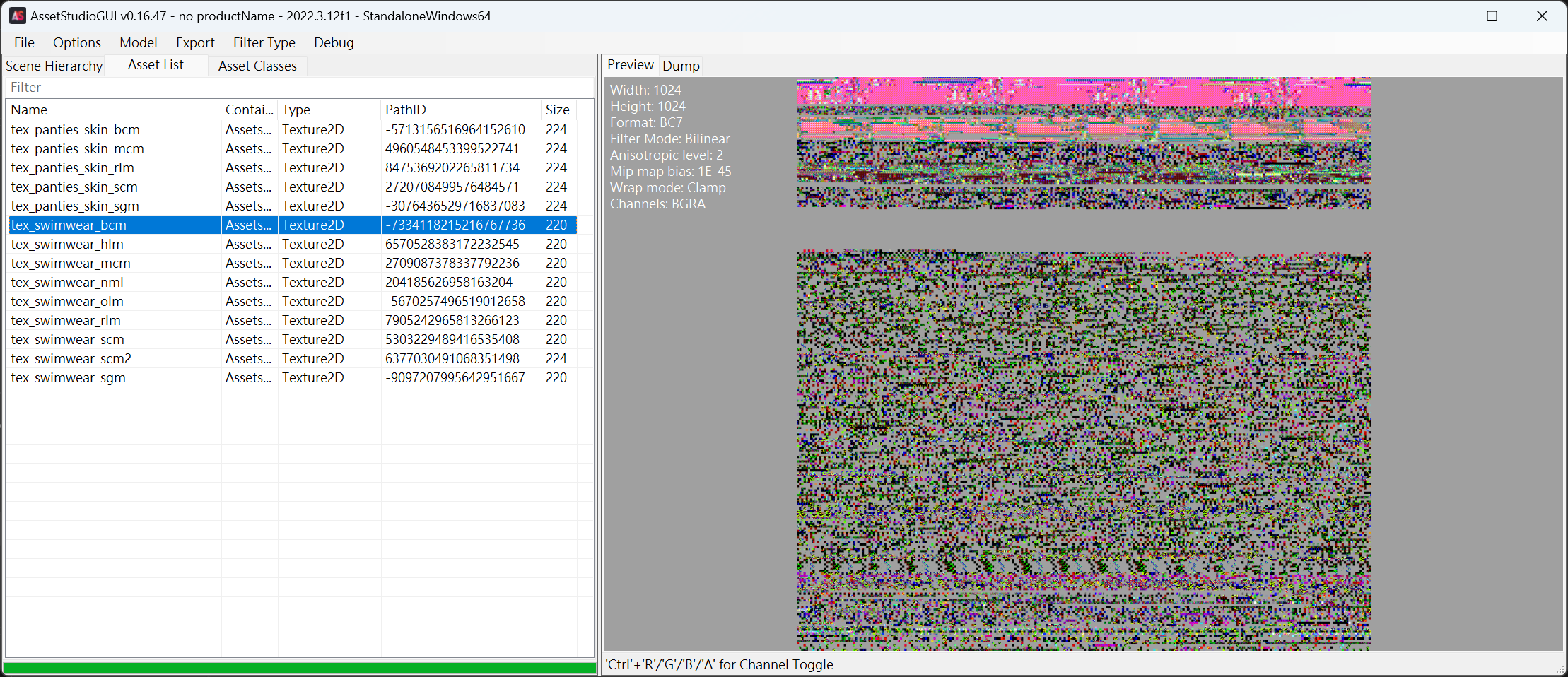The image size is (1568, 677).
Task: Select the tex_panties_skin_sgm asset row
Action: coord(293,206)
